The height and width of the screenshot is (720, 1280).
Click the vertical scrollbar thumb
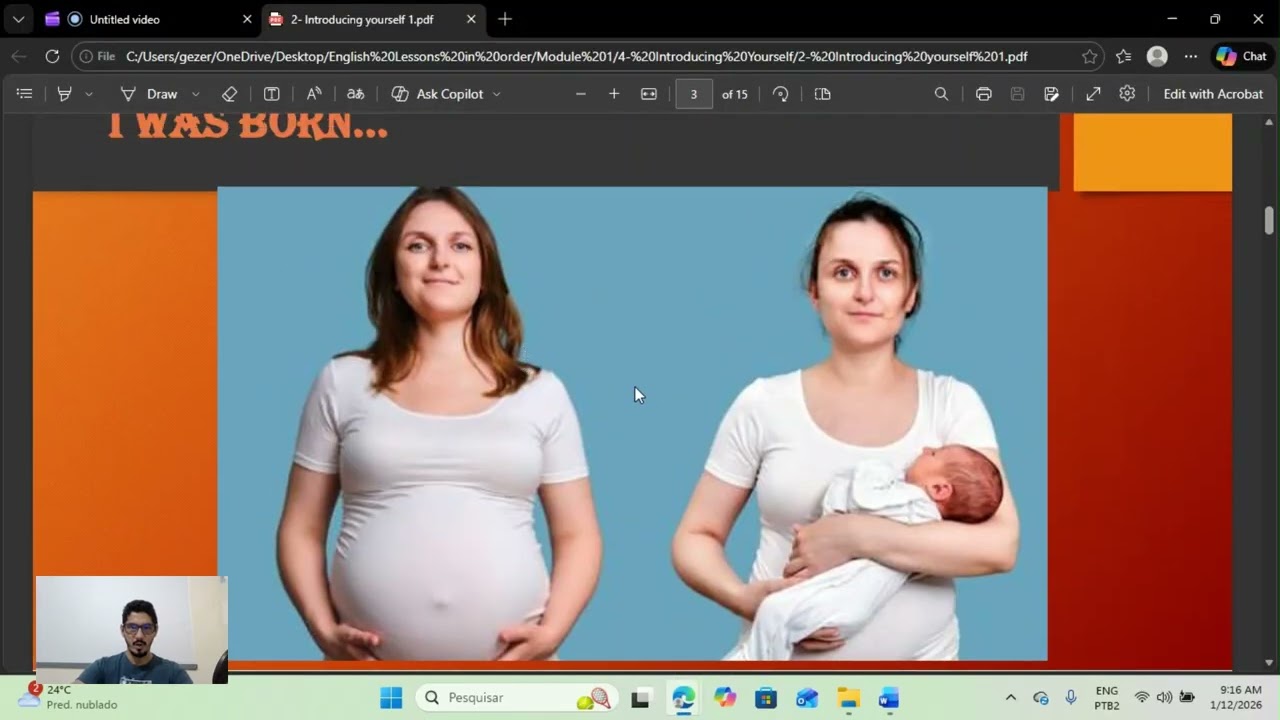1269,220
